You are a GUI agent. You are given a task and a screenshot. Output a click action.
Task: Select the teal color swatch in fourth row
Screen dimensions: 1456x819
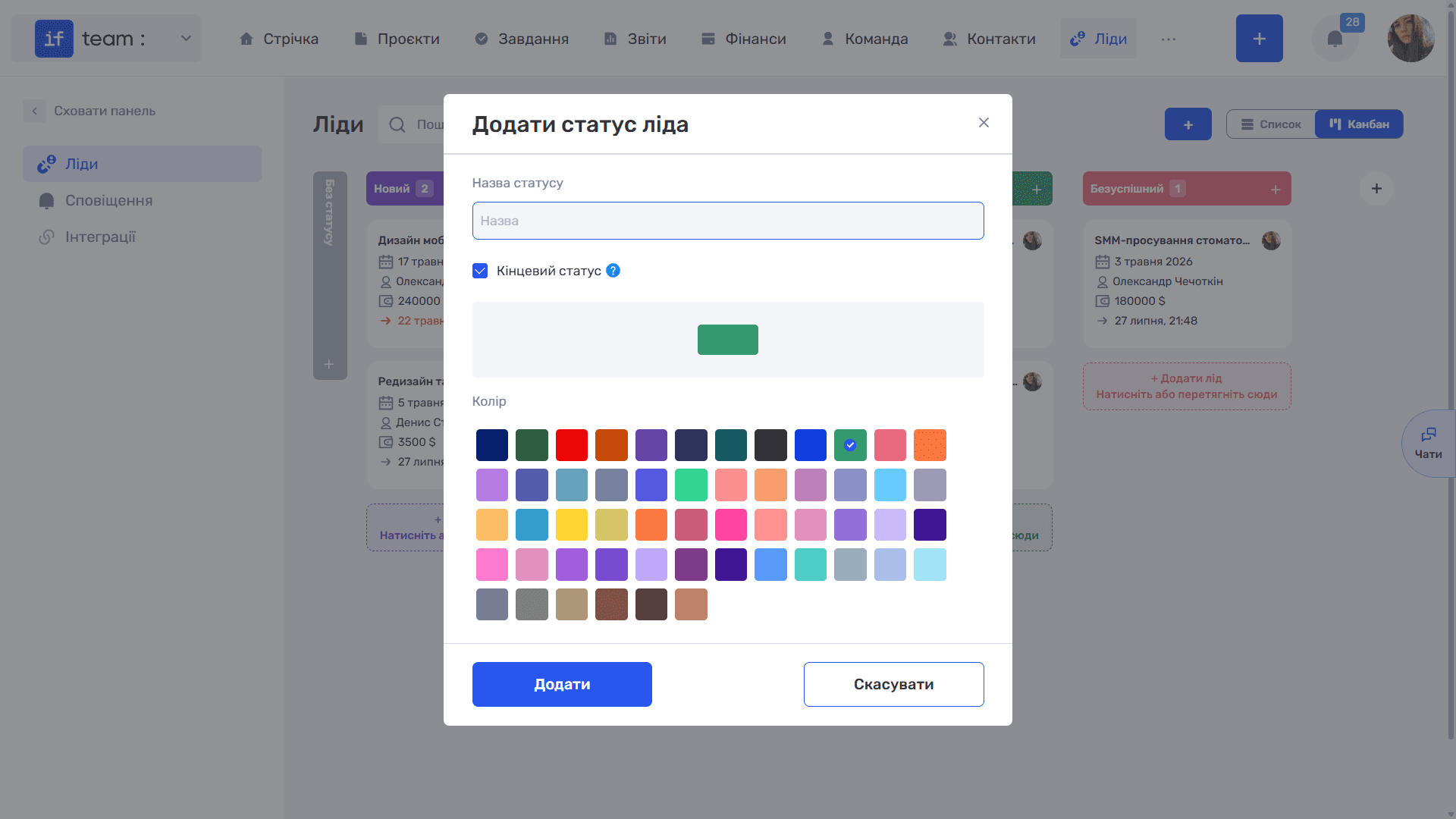811,565
